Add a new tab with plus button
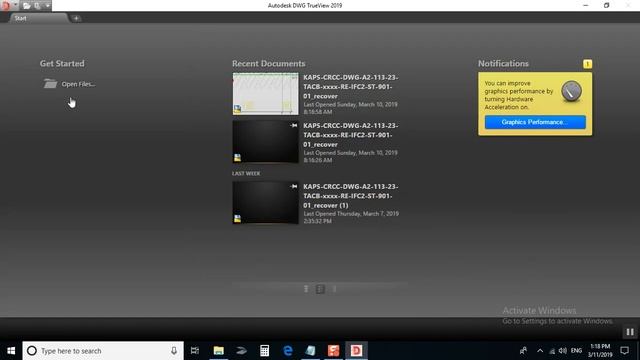 76,18
